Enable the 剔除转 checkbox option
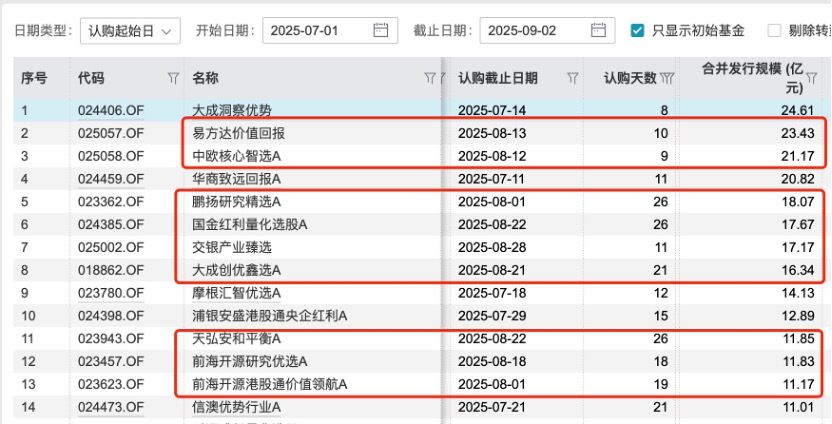Screen dimensions: 832x424 pos(774,30)
